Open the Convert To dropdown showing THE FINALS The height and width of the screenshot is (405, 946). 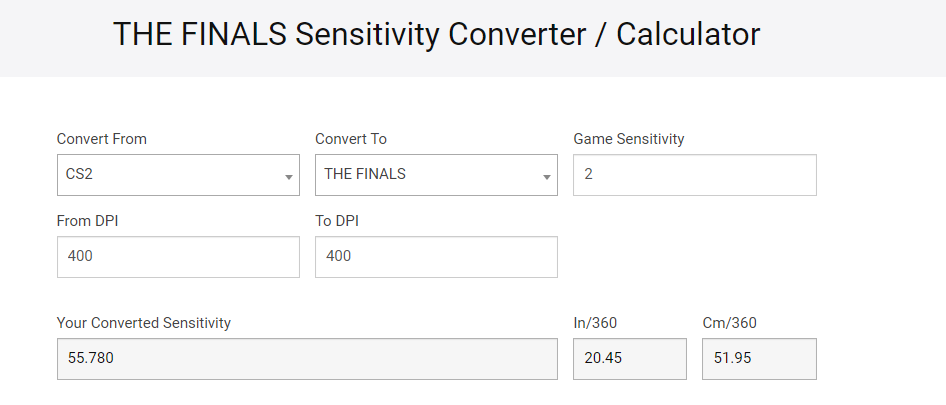tap(428, 175)
